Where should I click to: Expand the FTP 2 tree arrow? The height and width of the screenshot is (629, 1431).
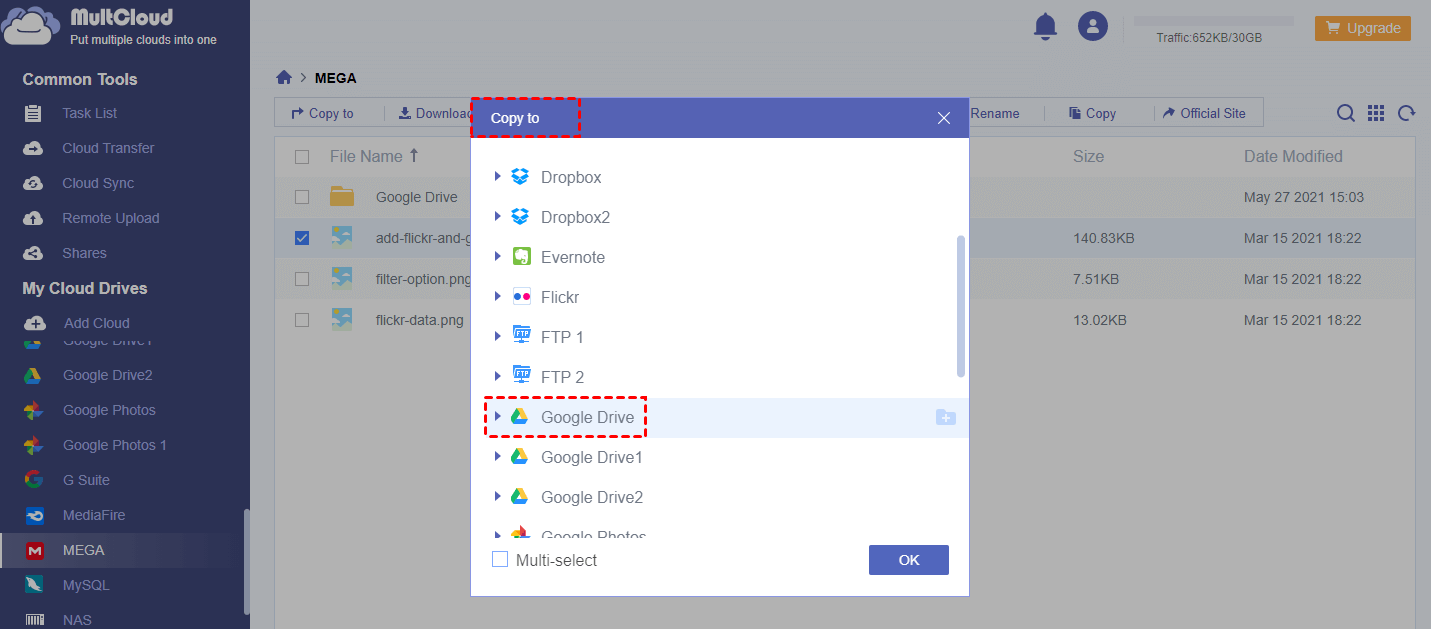click(498, 376)
